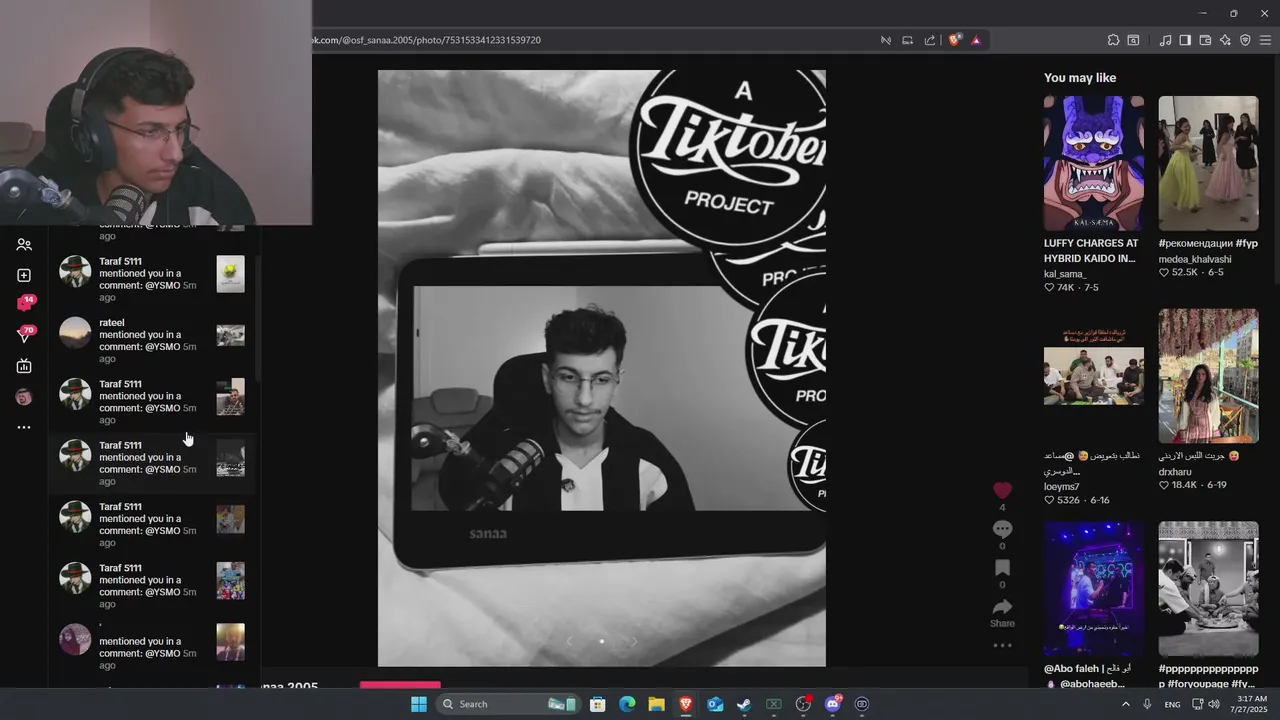Screen dimensions: 1280x720
Task: Click the Share arrow icon
Action: 1002,607
